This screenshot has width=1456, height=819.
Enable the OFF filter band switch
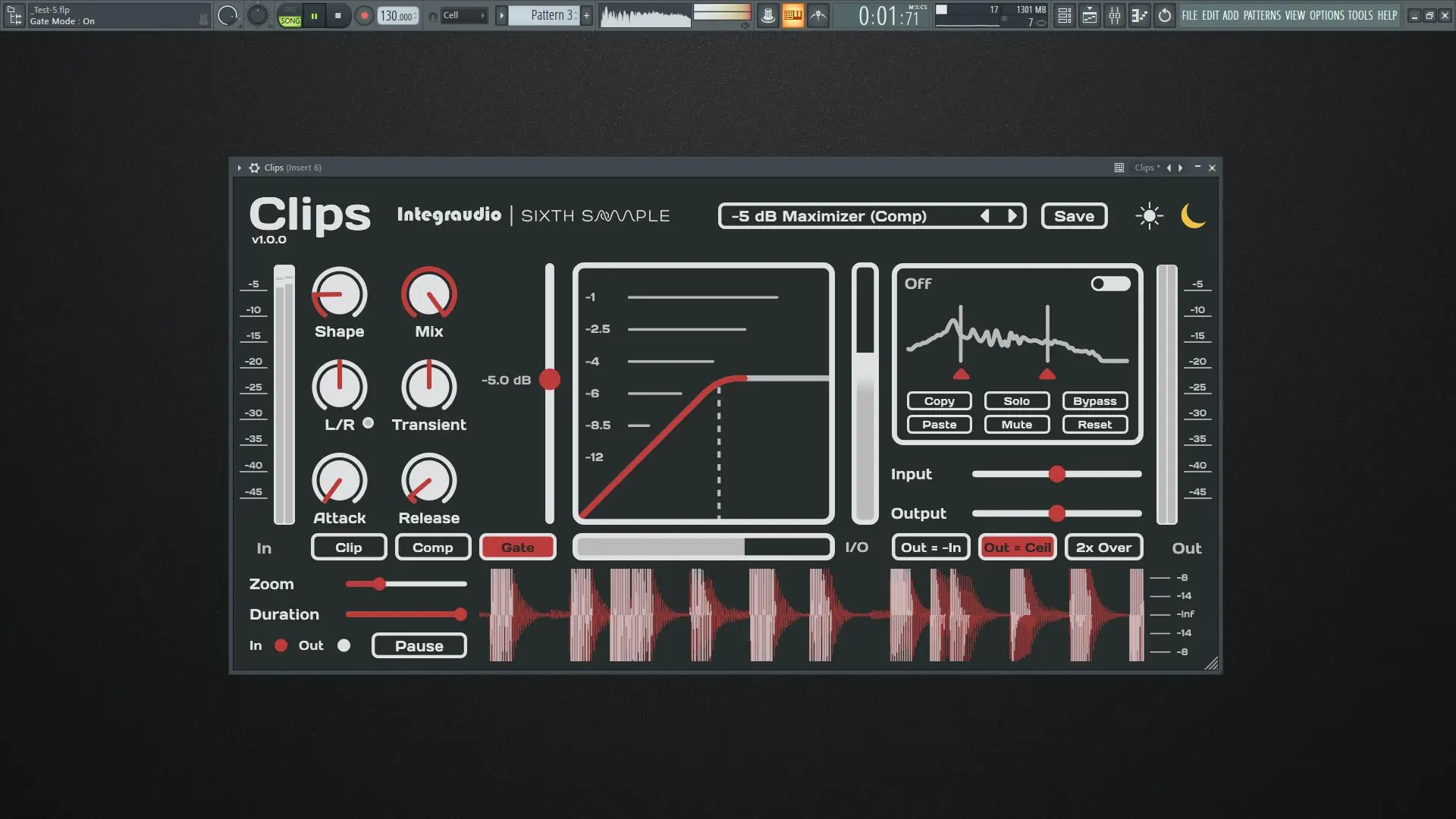[x=1110, y=284]
